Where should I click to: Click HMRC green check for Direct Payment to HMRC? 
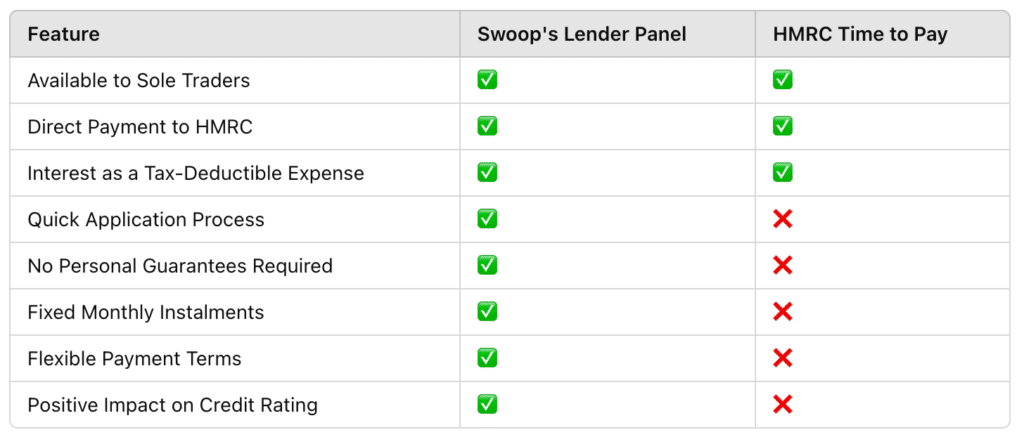coord(782,127)
